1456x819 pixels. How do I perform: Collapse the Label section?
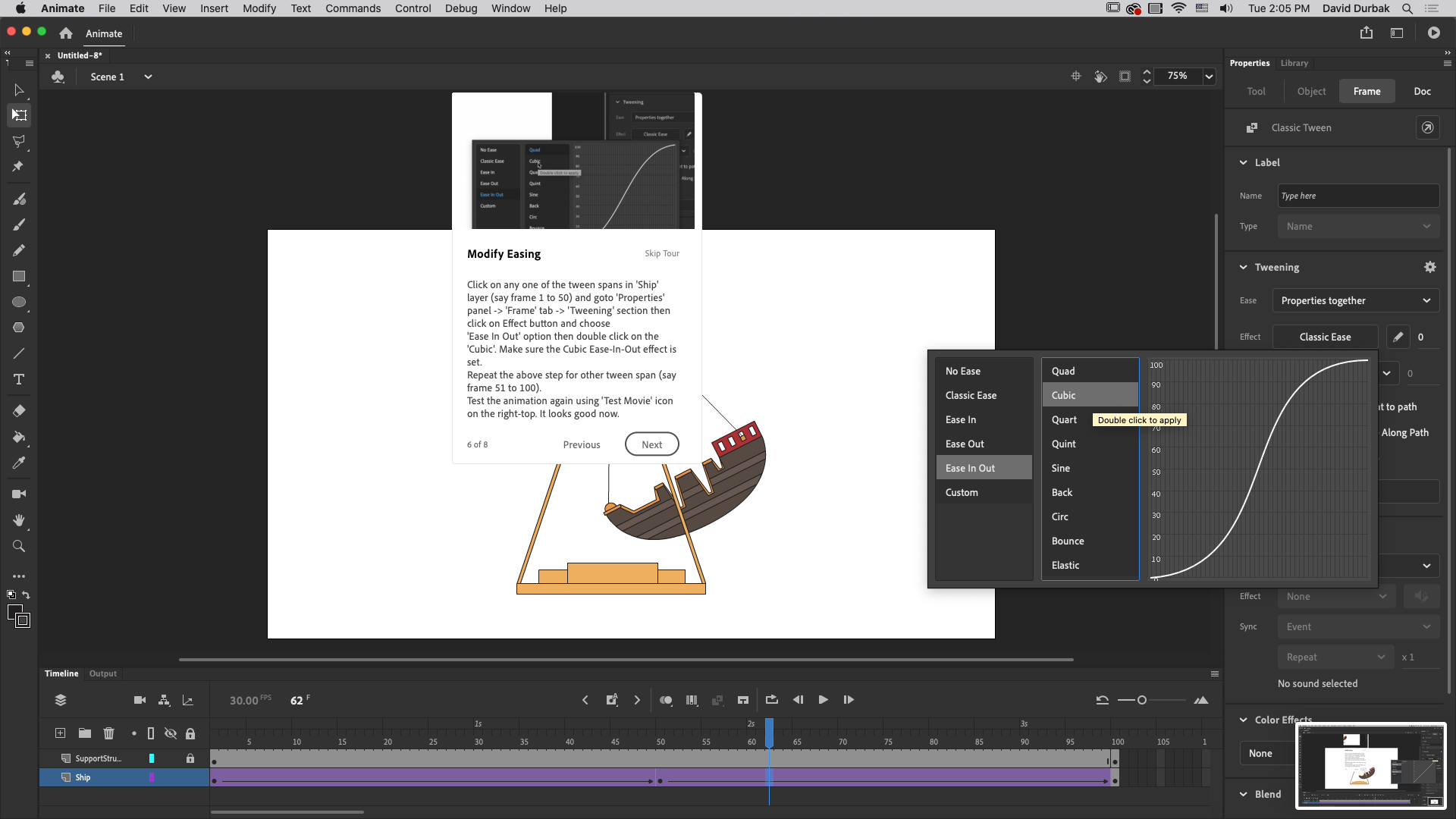pyautogui.click(x=1243, y=162)
